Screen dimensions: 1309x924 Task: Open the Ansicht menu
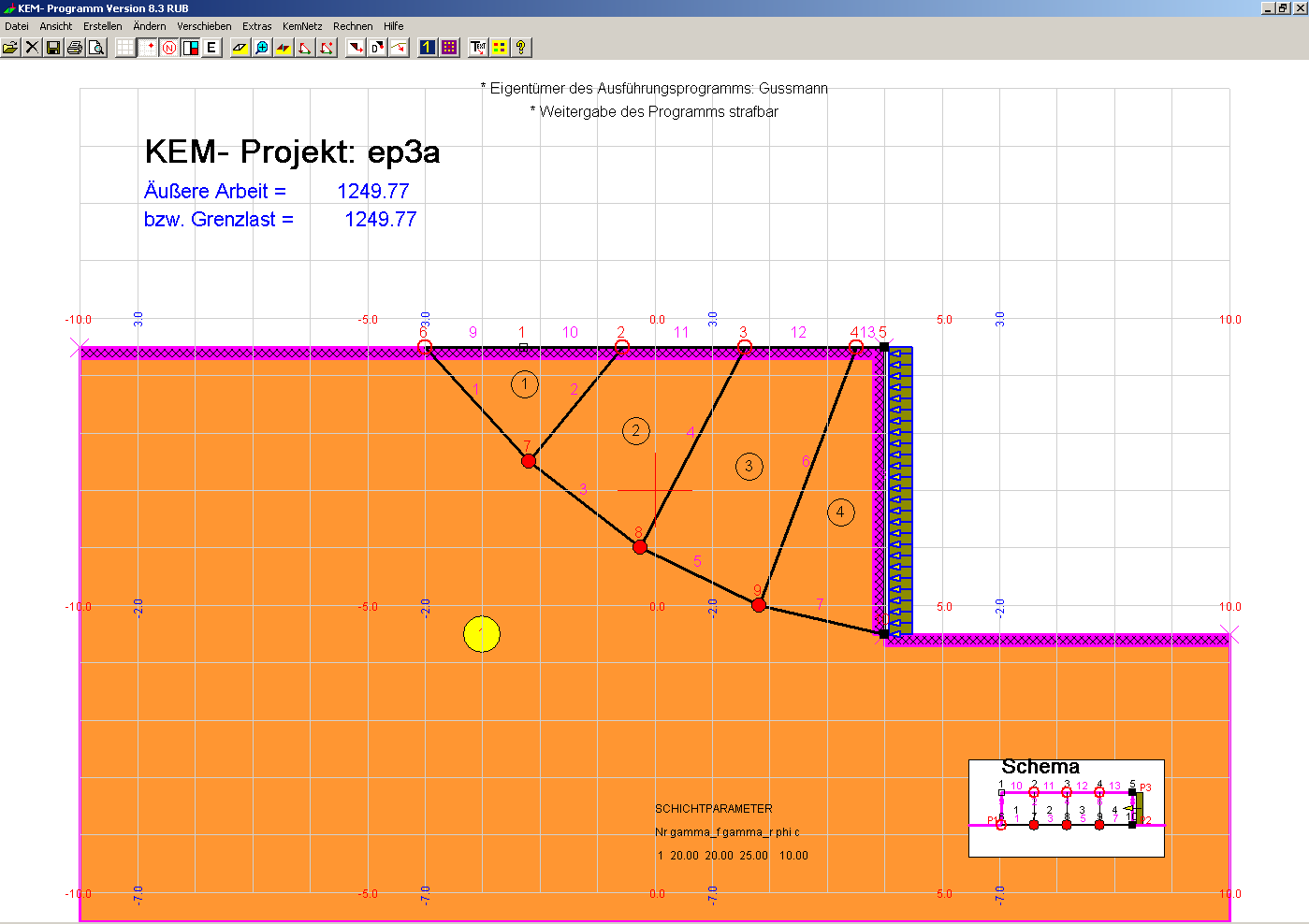click(56, 26)
